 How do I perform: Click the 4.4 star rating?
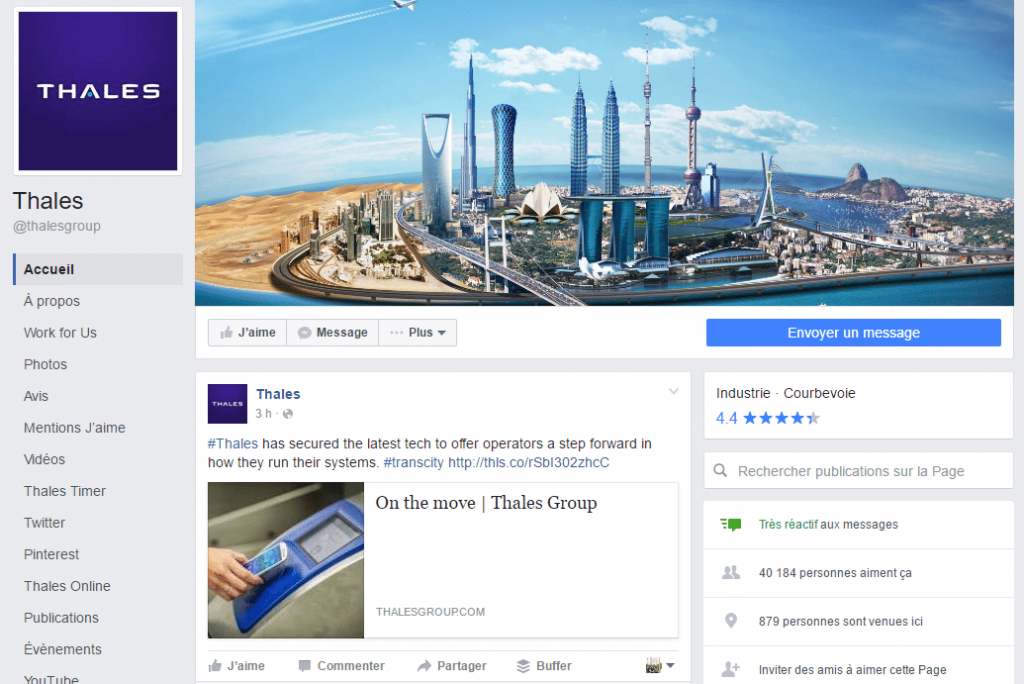tap(767, 418)
